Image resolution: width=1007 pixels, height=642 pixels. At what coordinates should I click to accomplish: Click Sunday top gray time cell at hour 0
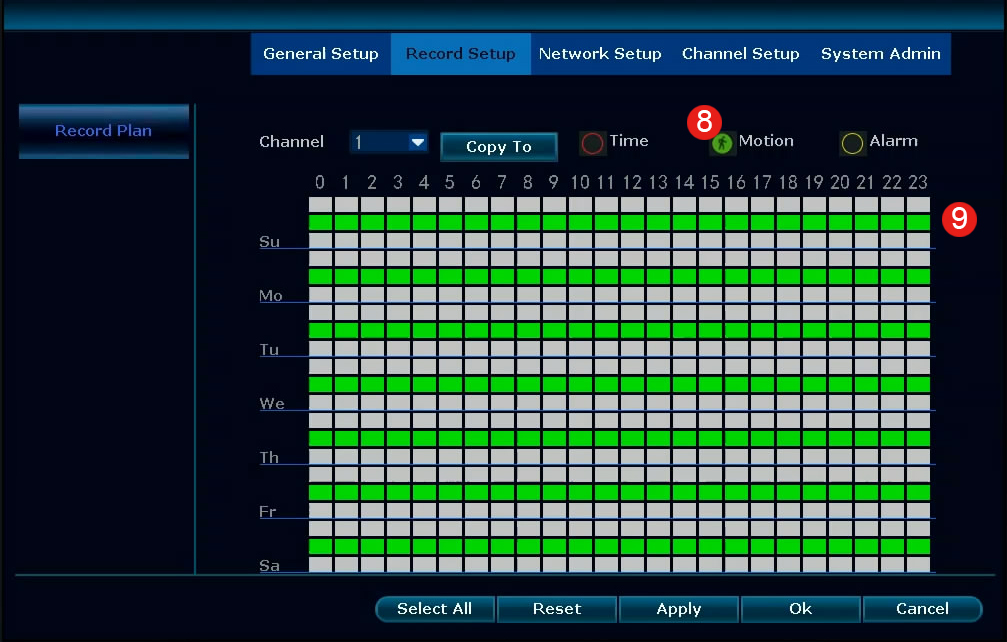(320, 205)
